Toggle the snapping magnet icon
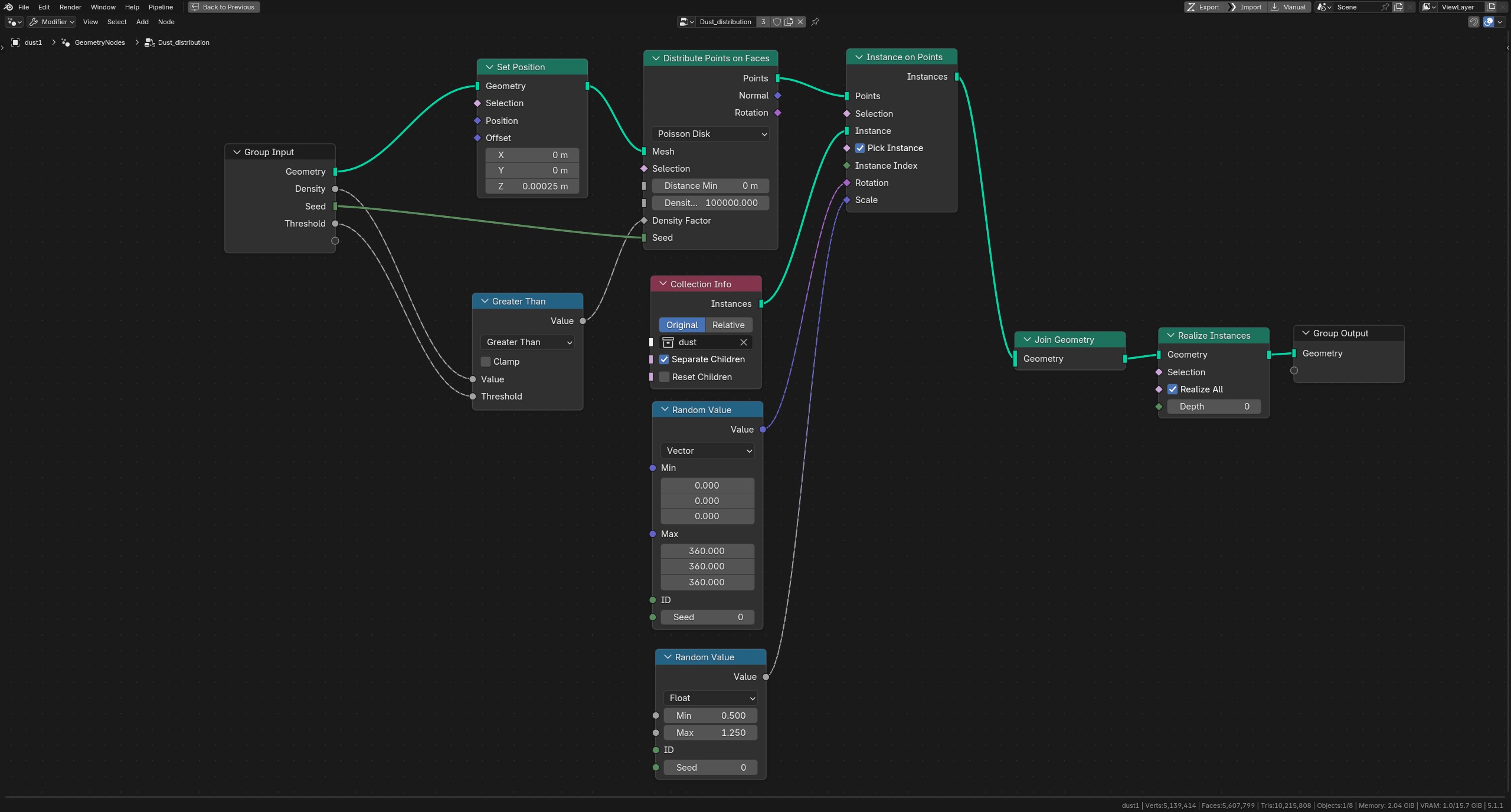 [x=1474, y=22]
